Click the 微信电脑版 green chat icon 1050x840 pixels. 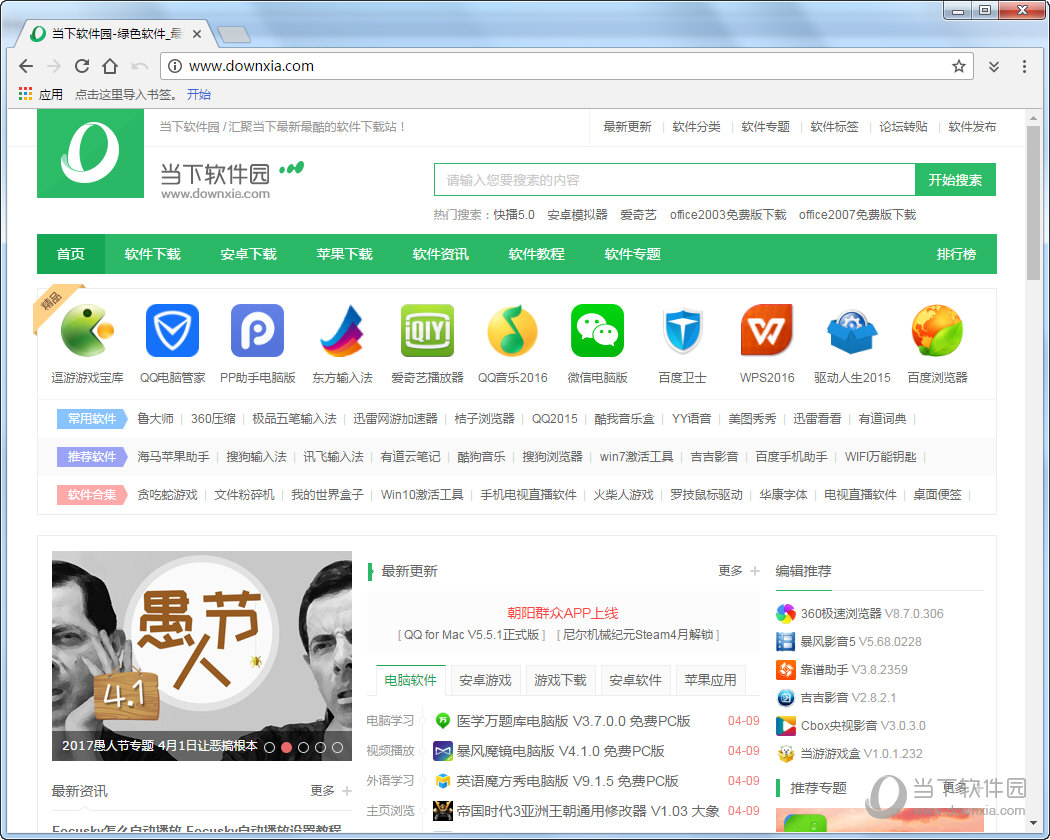597,331
